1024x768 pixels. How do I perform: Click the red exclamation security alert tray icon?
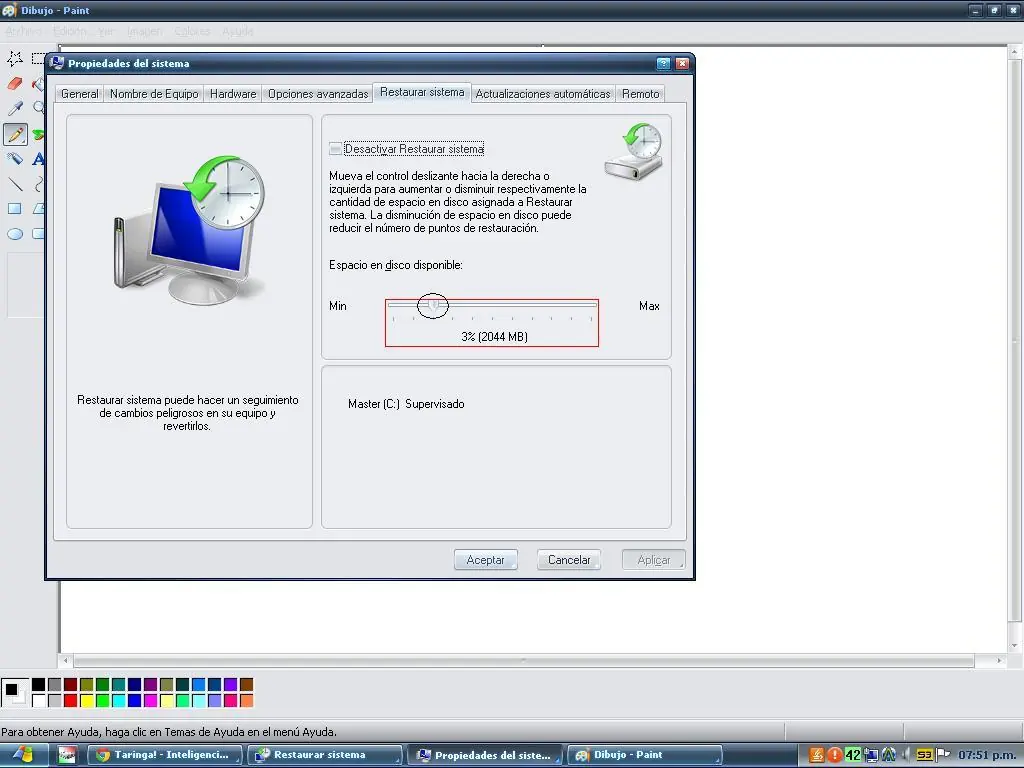pyautogui.click(x=834, y=755)
